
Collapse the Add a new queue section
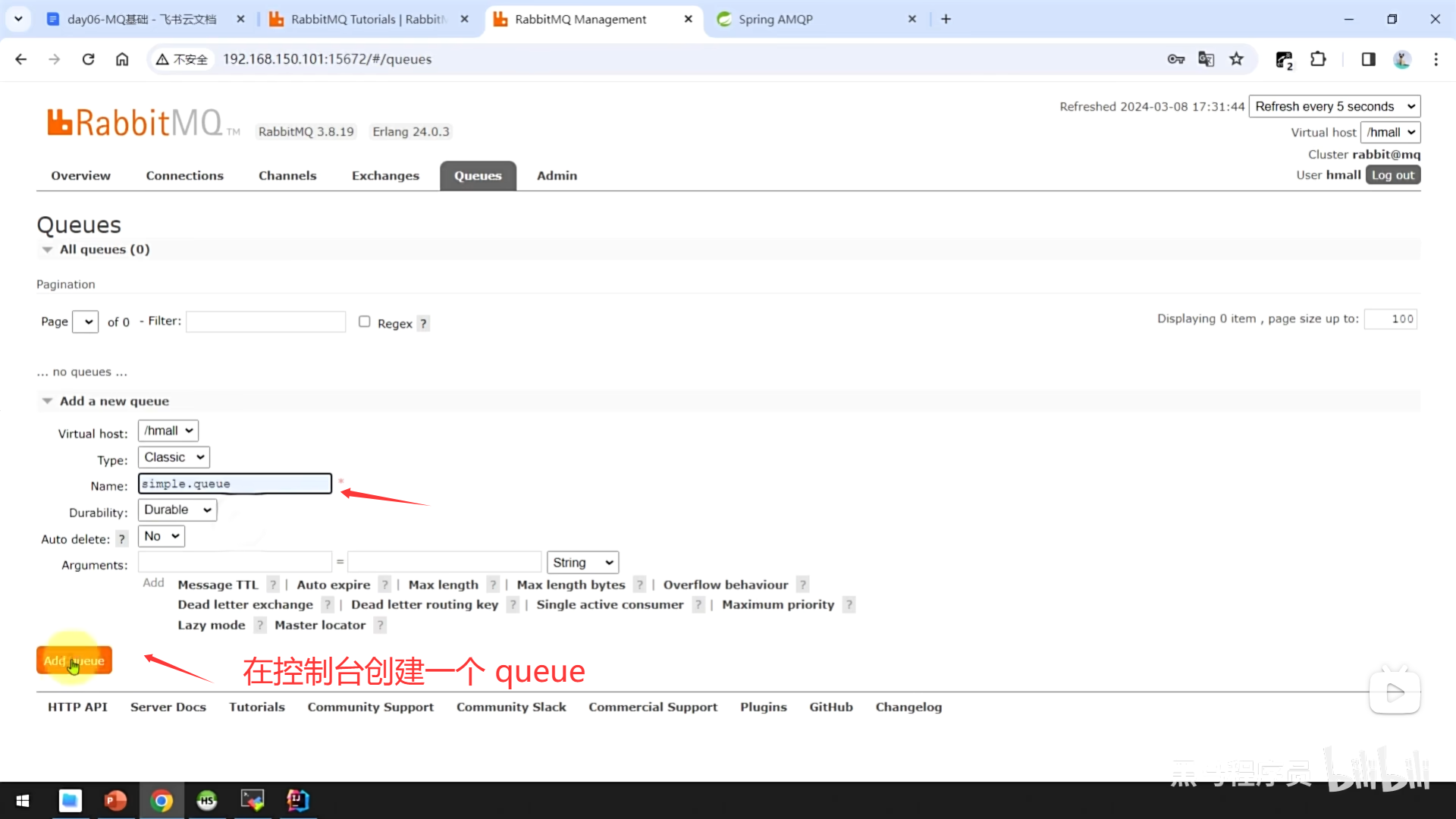114,401
